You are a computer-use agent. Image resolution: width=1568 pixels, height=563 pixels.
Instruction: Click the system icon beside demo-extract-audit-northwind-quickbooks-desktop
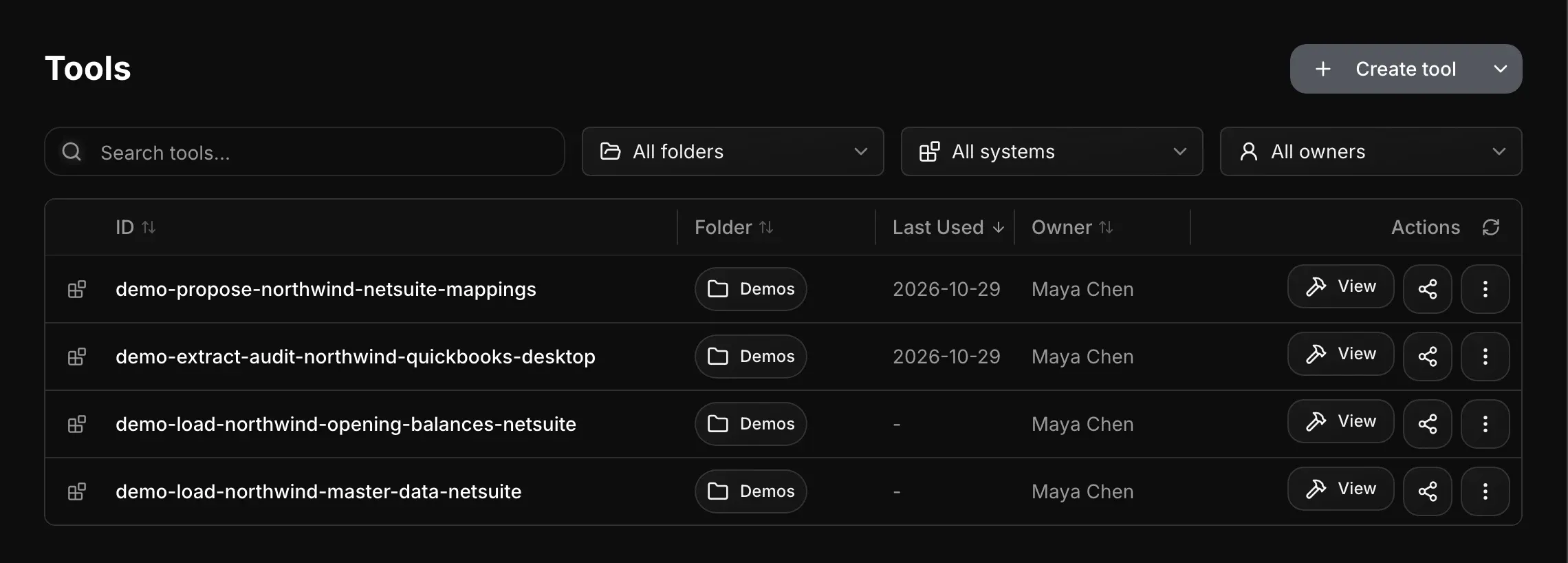click(x=77, y=357)
